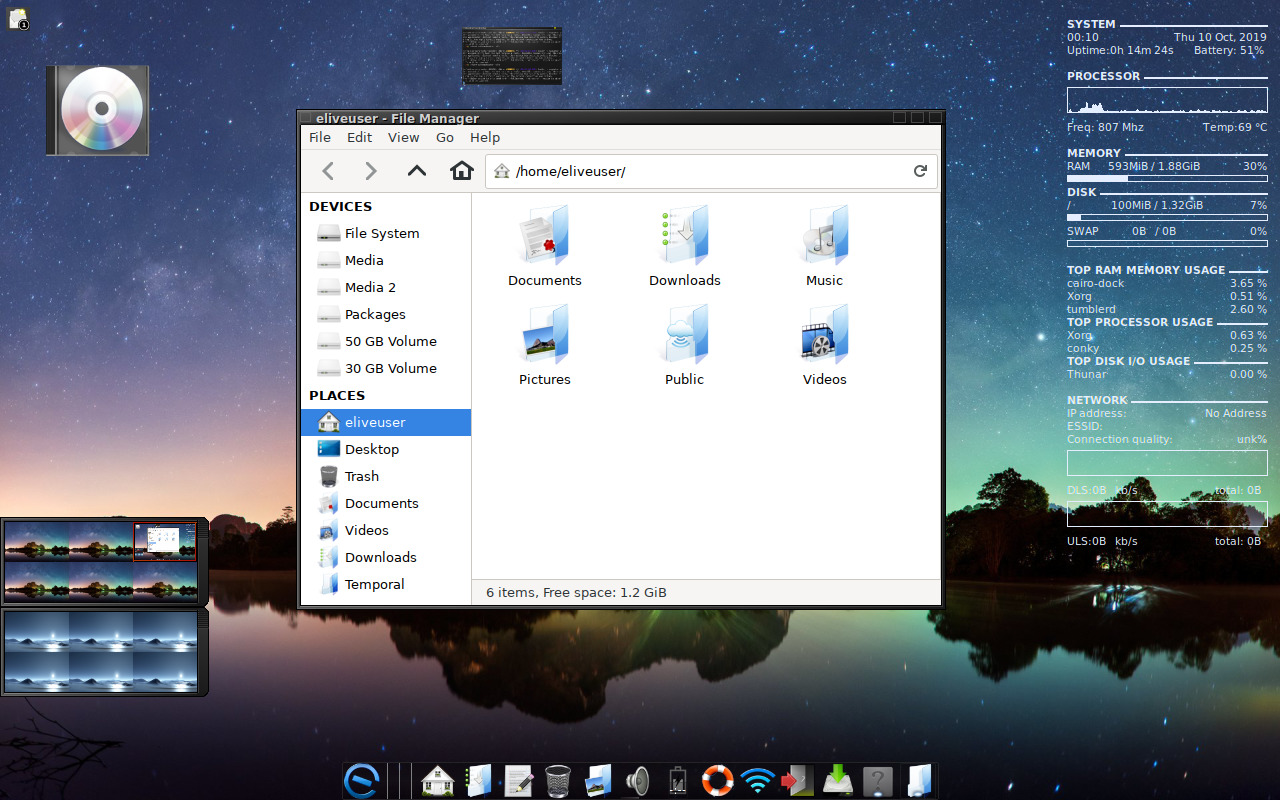Open Documents in the Places sidebar

[386, 503]
